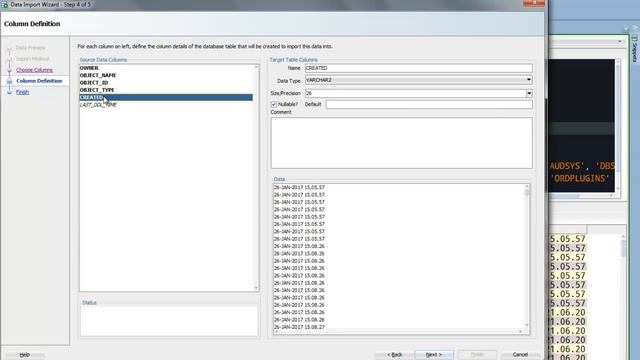This screenshot has height=360, width=640.
Task: Click the Back button
Action: point(394,355)
